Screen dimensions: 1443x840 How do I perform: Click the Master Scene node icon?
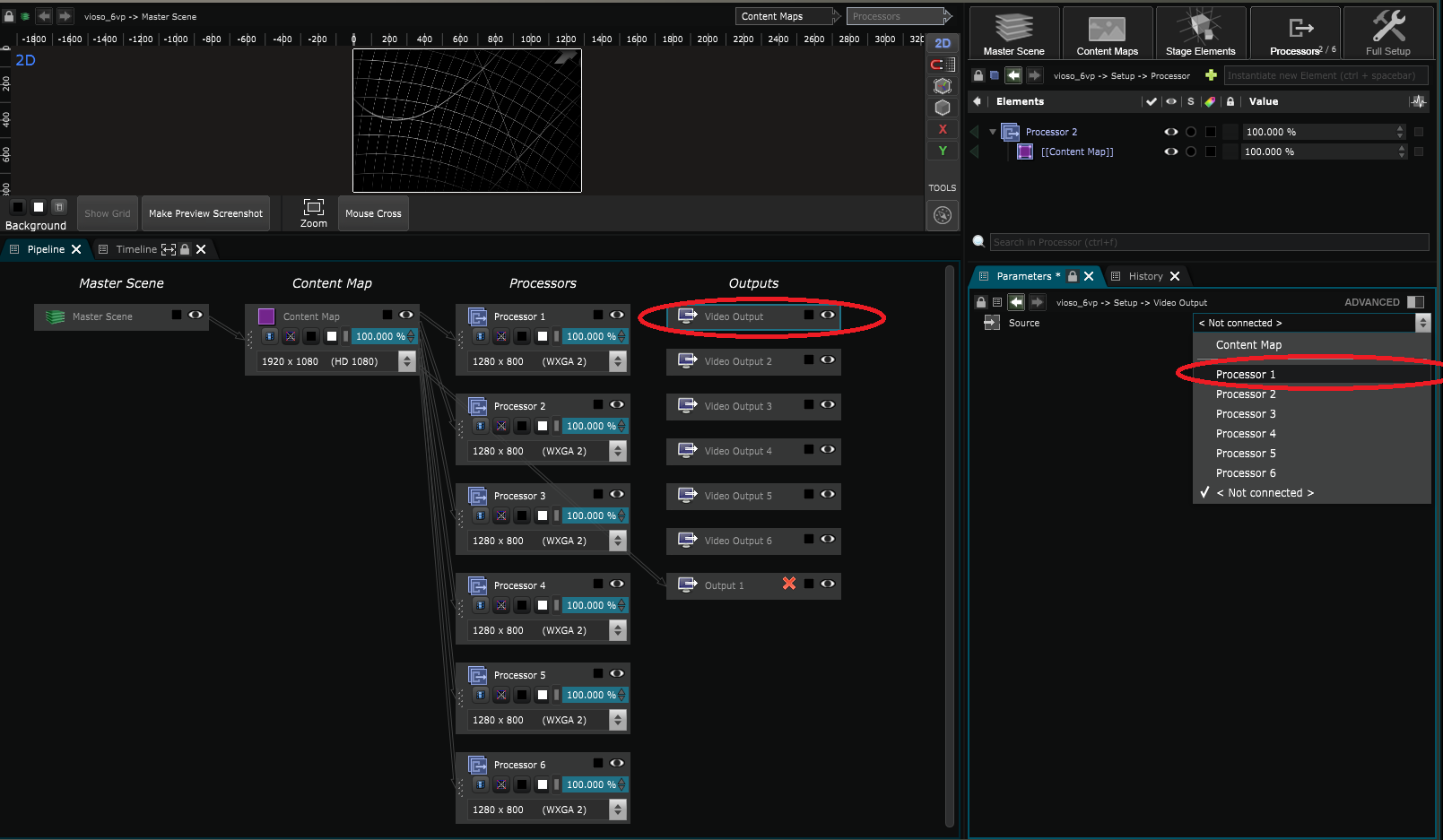coord(55,316)
